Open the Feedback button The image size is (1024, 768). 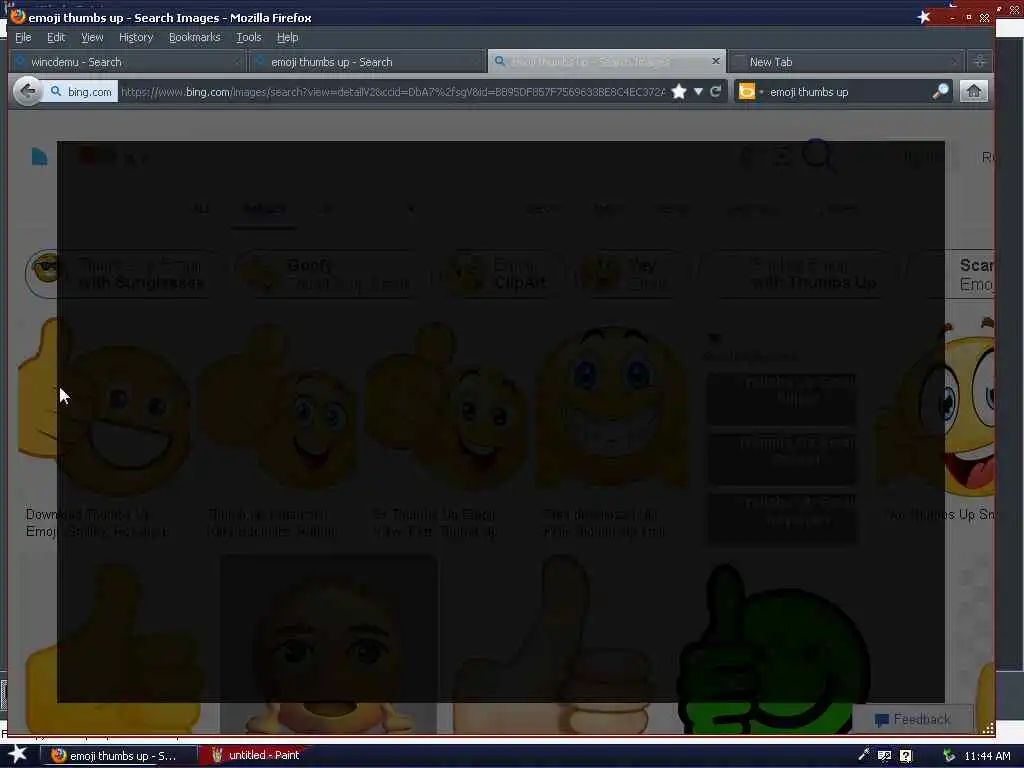click(x=913, y=720)
